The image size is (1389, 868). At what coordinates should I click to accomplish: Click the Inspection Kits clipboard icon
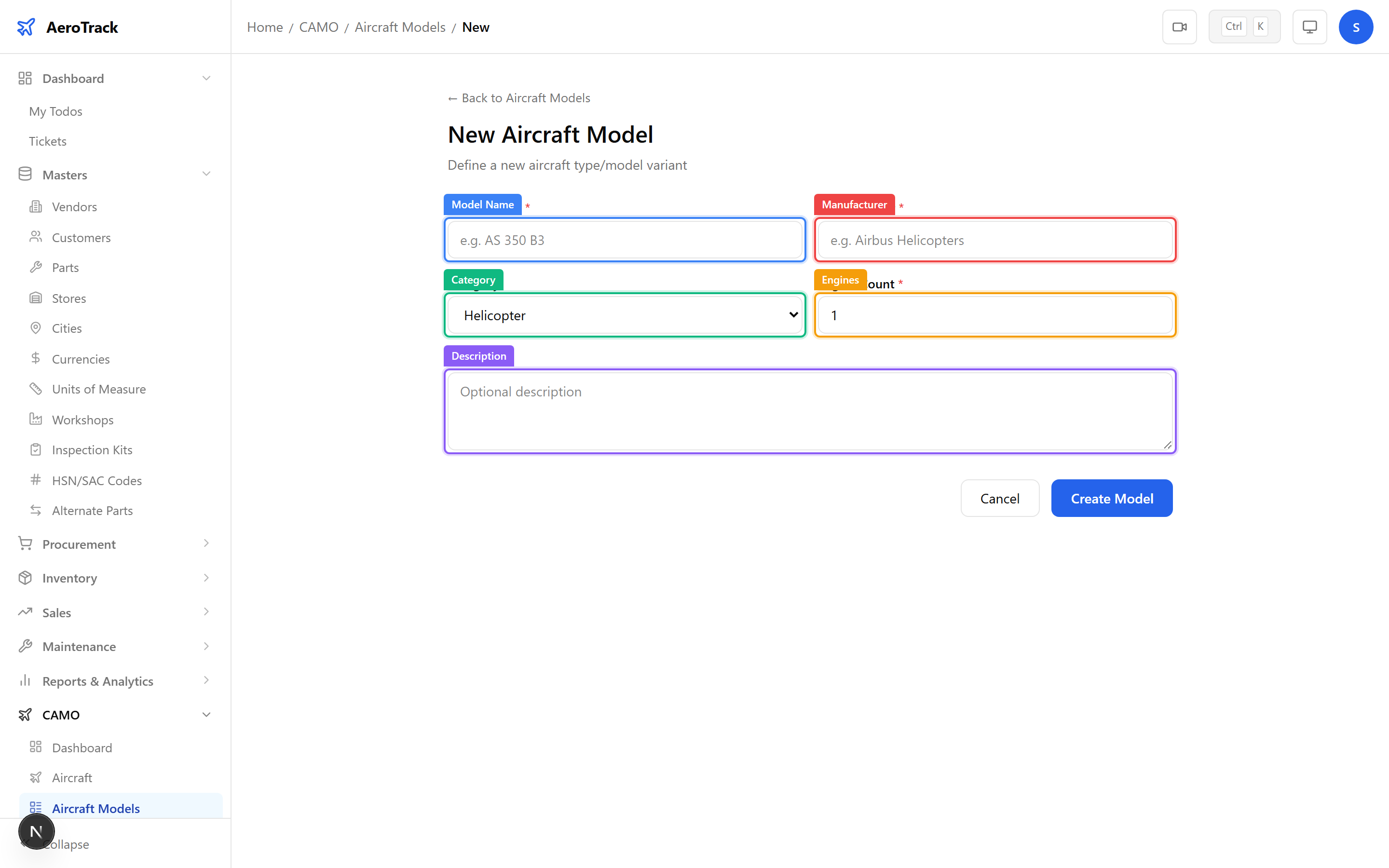pos(36,449)
